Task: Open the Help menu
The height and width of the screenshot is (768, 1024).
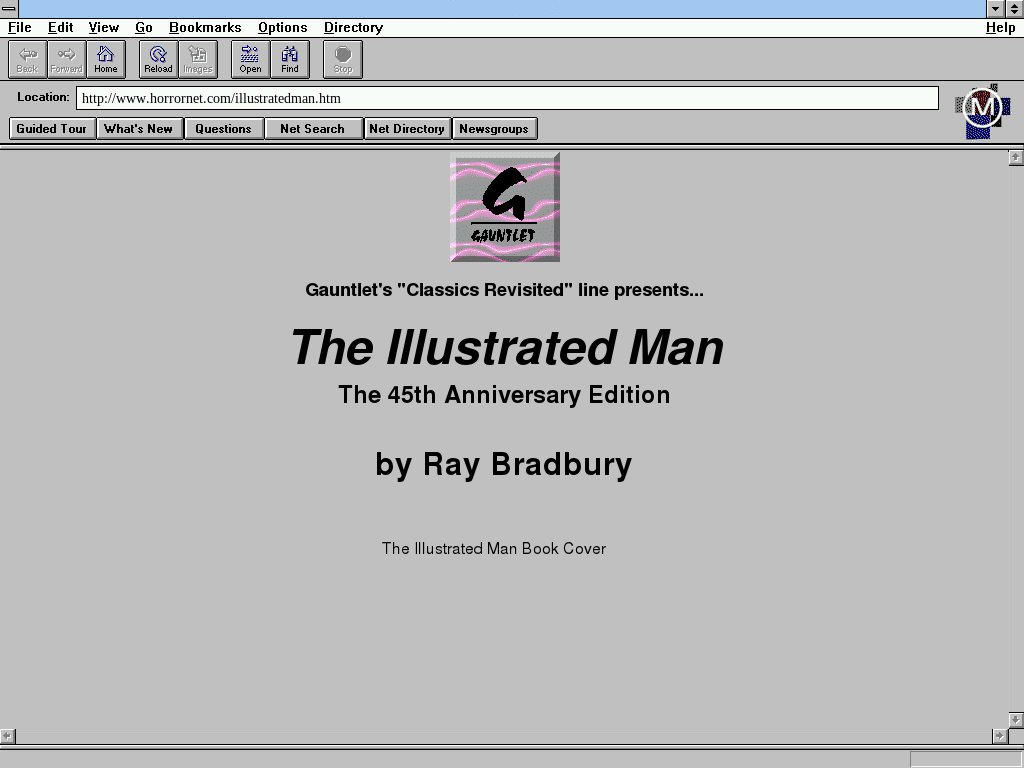Action: (1000, 27)
